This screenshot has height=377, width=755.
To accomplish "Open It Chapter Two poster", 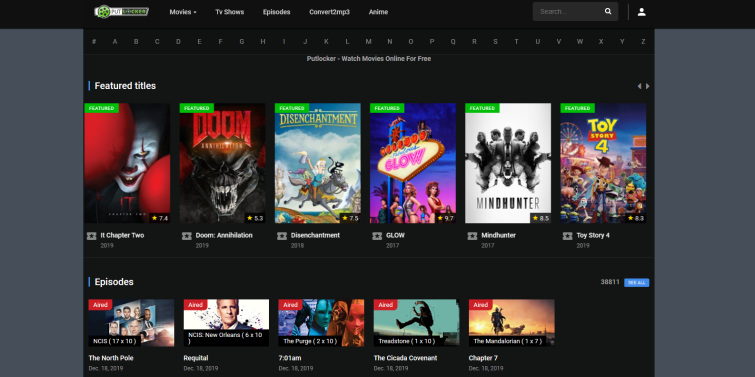I will click(127, 163).
